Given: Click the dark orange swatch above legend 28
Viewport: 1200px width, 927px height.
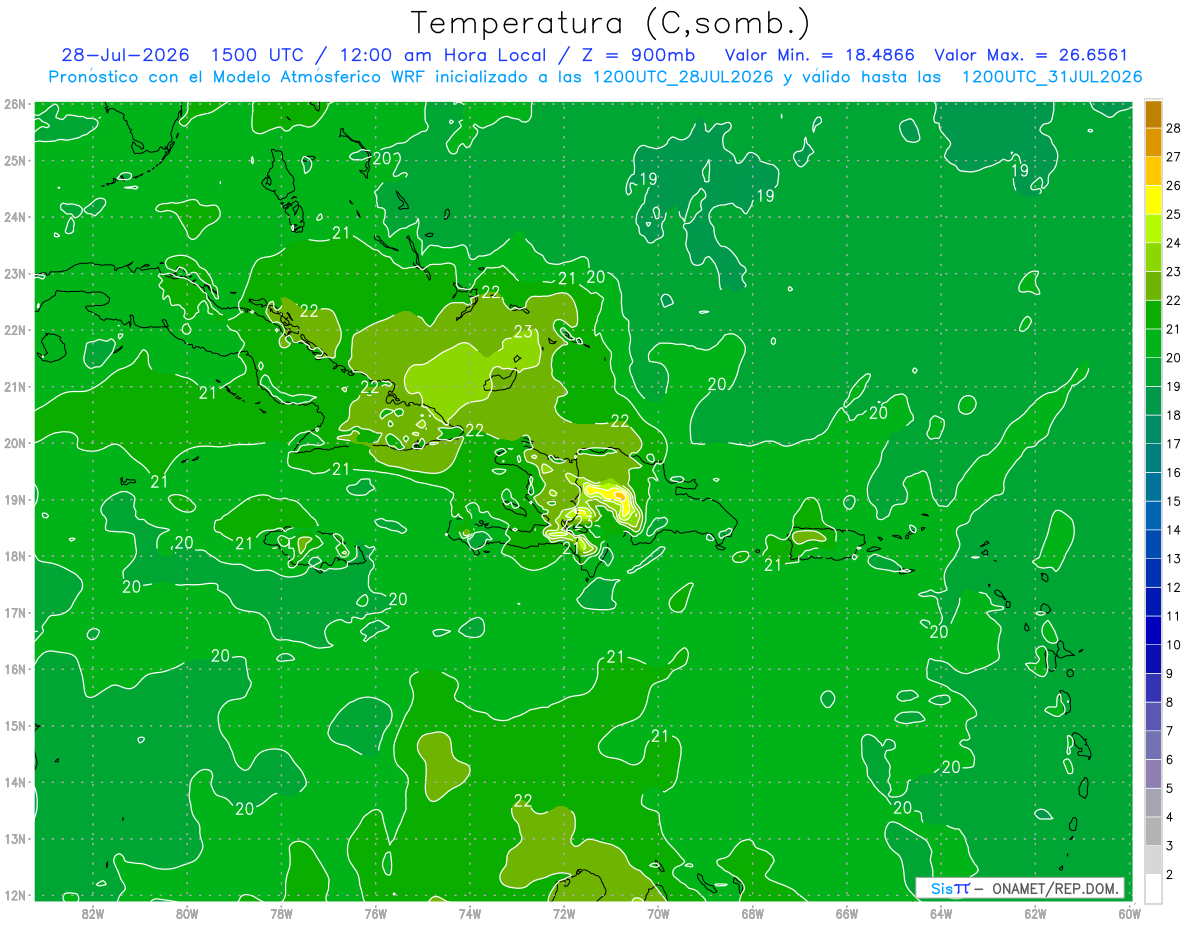Looking at the screenshot, I should pyautogui.click(x=1153, y=114).
